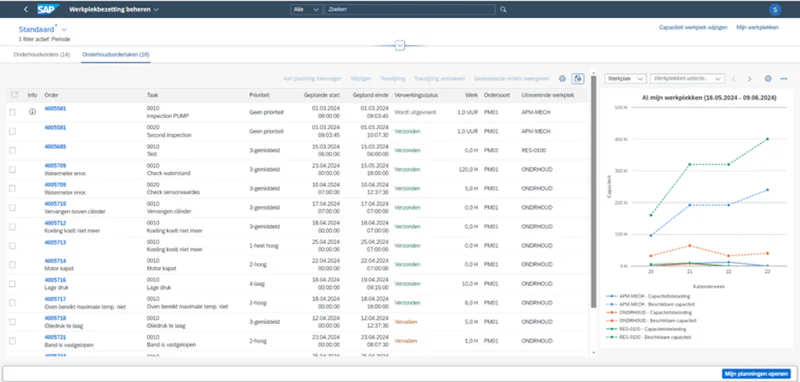800x382 pixels.
Task: Select checkbox for order 4005710 row
Action: (12, 208)
